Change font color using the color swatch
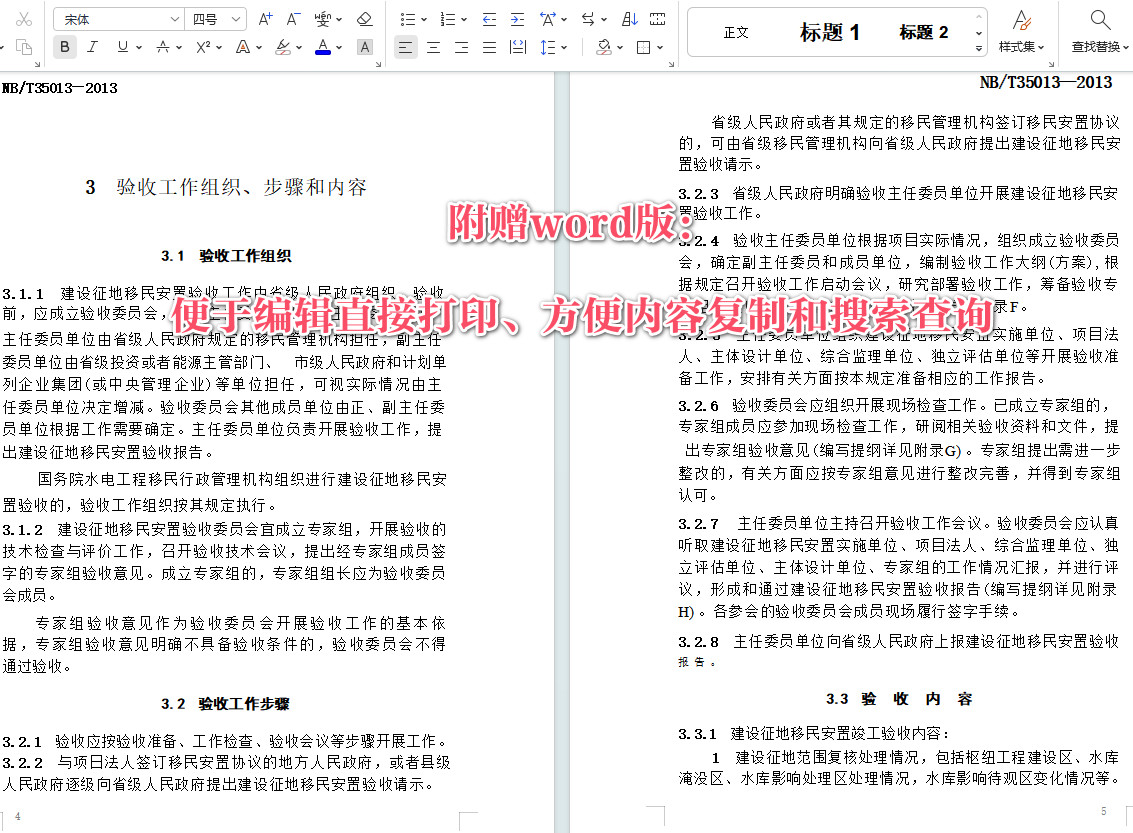The image size is (1133, 833). point(323,48)
